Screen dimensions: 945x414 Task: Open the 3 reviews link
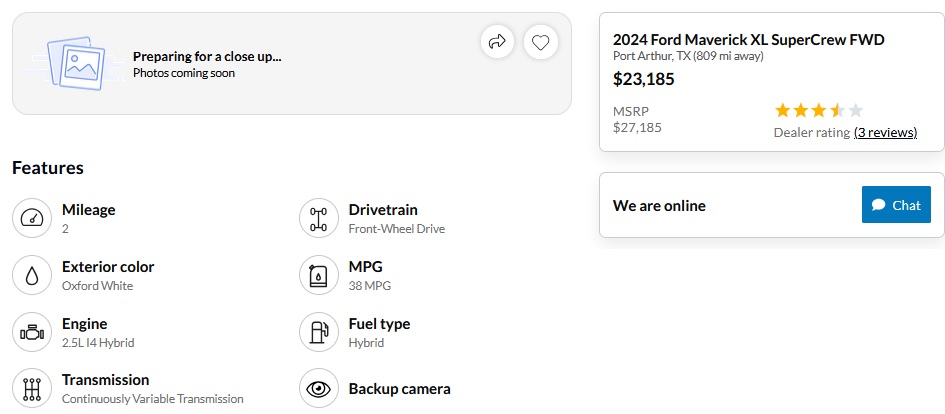tap(885, 132)
